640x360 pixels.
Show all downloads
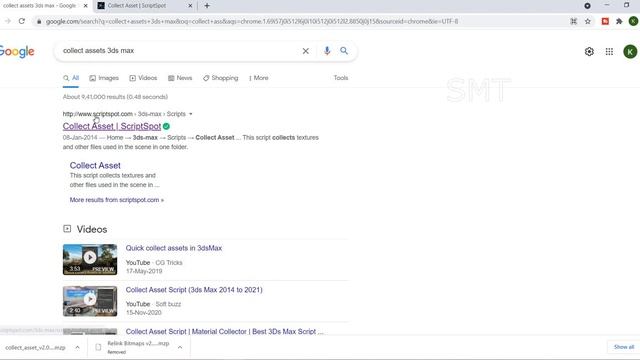tap(624, 347)
